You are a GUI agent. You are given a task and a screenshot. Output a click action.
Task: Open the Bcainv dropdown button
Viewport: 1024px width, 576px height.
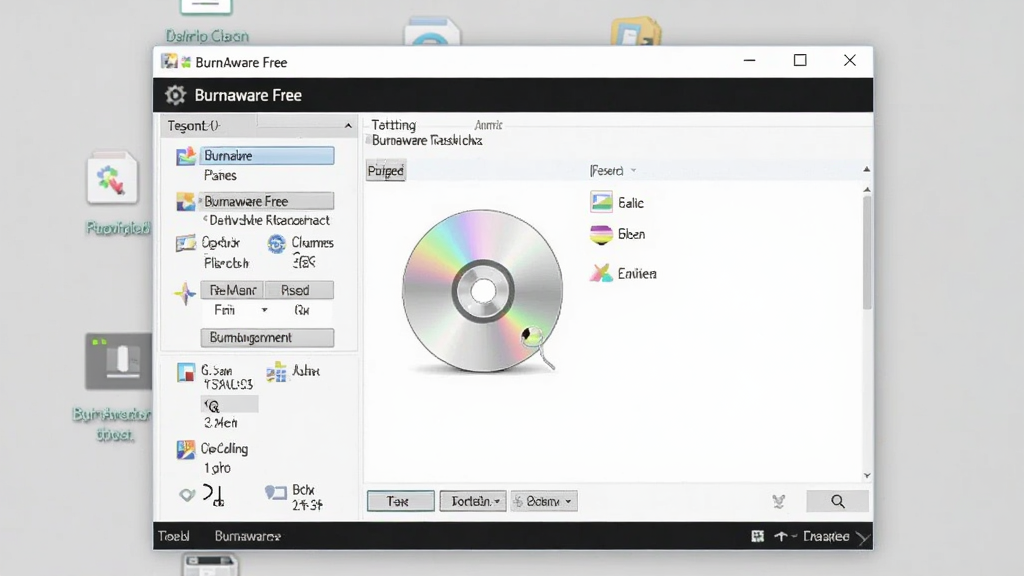pyautogui.click(x=544, y=501)
